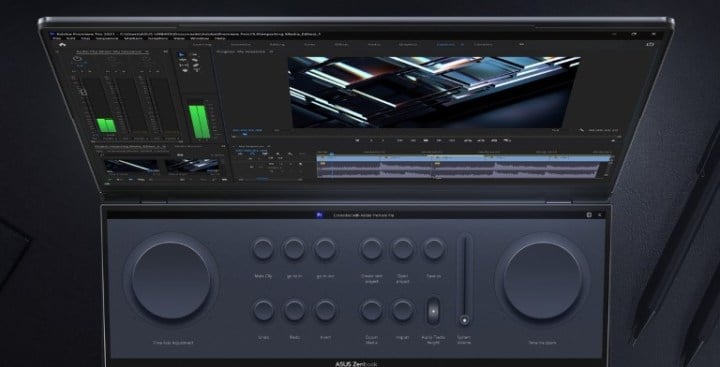
Task: Toggle the Audio Tracks Height switch
Action: point(433,311)
